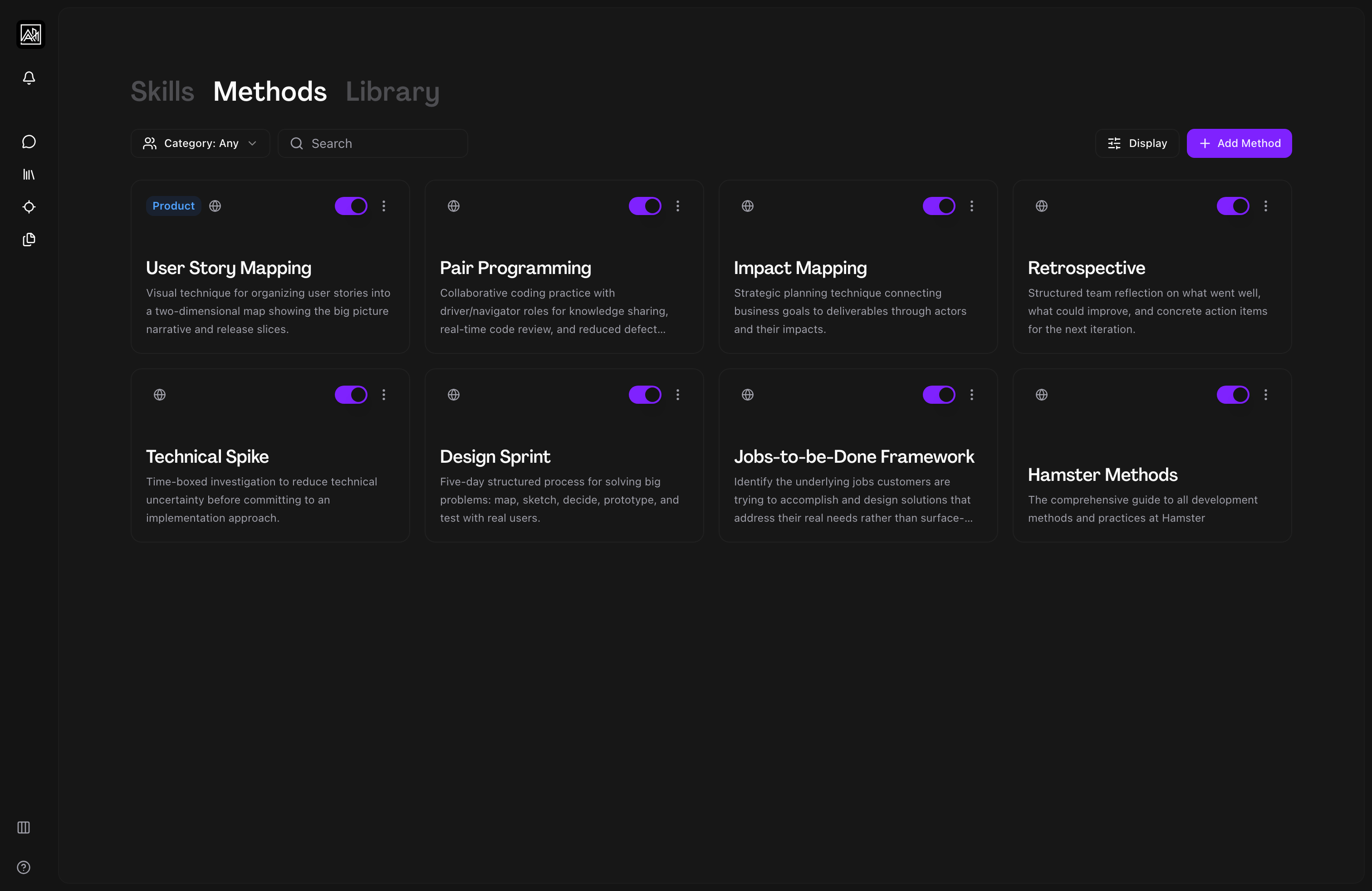Switch to the Skills tab

coord(162,92)
